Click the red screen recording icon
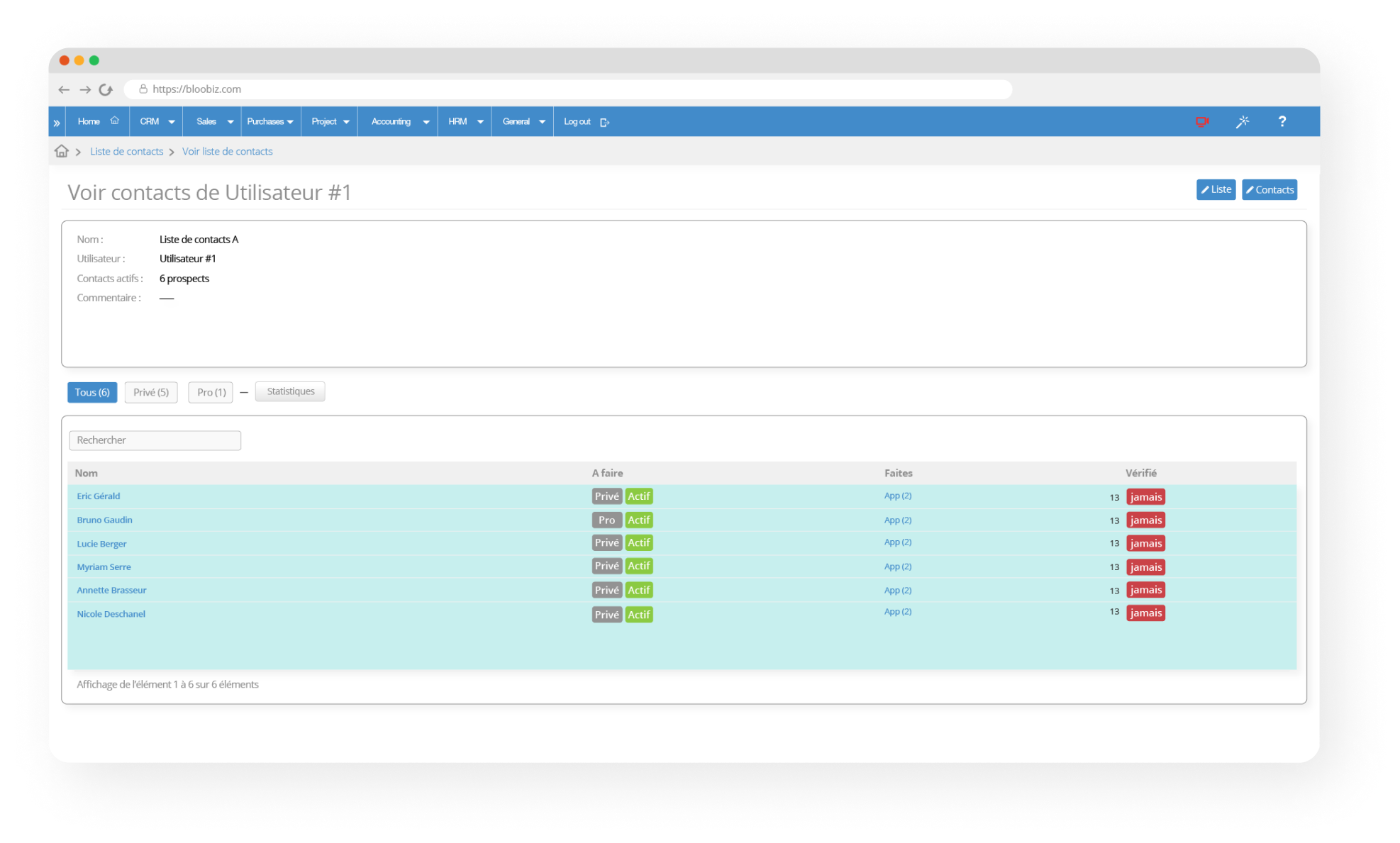This screenshot has height=843, width=1400. coord(1202,122)
